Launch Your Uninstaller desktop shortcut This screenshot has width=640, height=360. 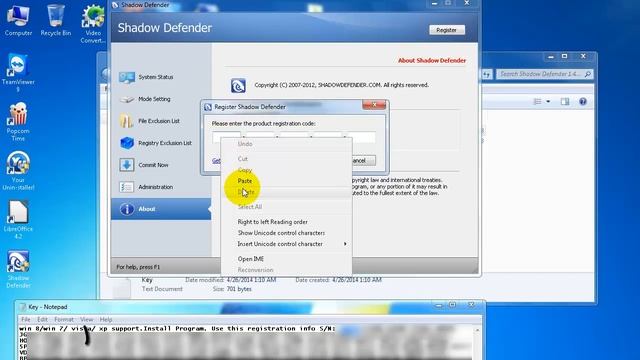click(18, 171)
